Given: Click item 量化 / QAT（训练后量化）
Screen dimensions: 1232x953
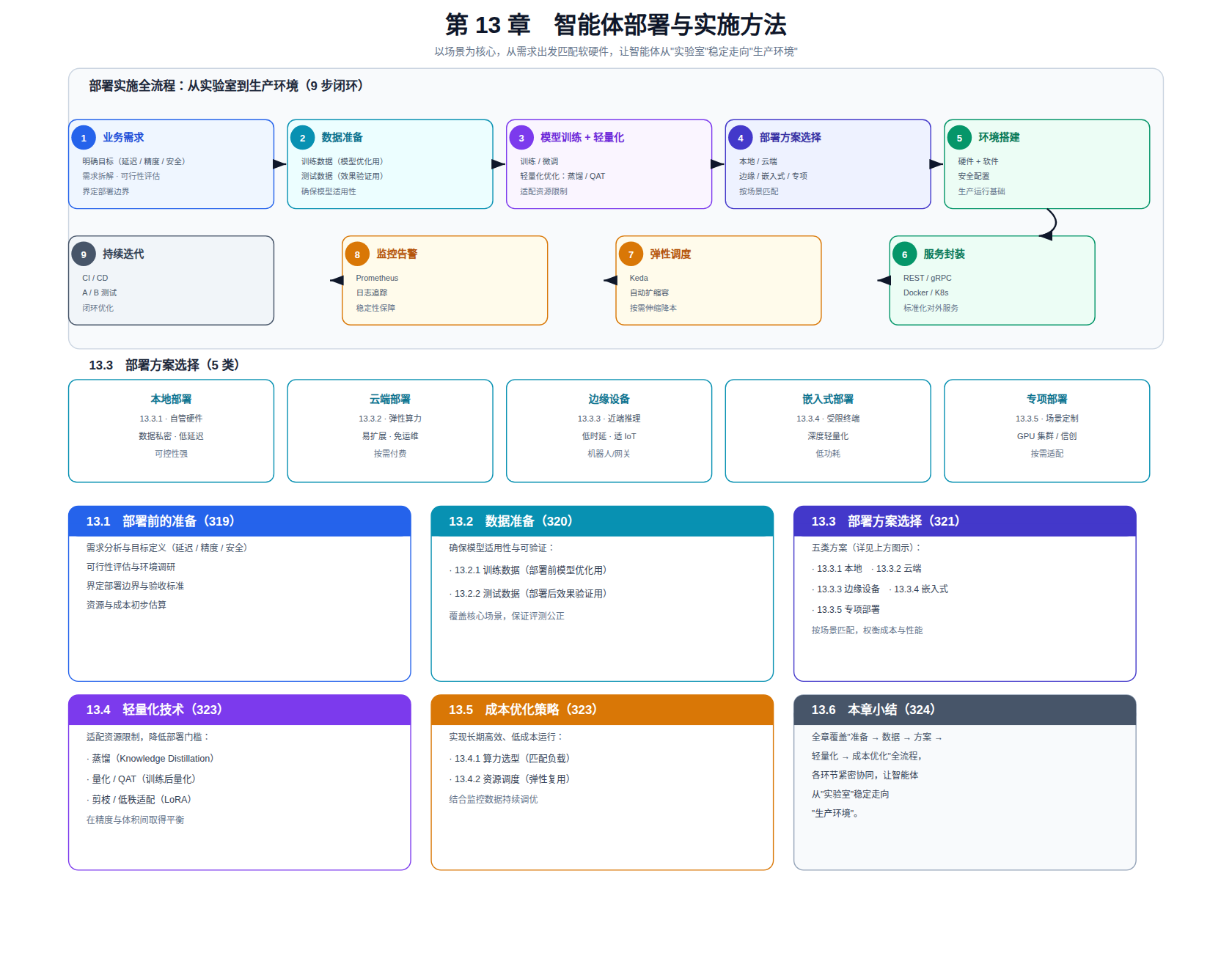Looking at the screenshot, I should (141, 779).
